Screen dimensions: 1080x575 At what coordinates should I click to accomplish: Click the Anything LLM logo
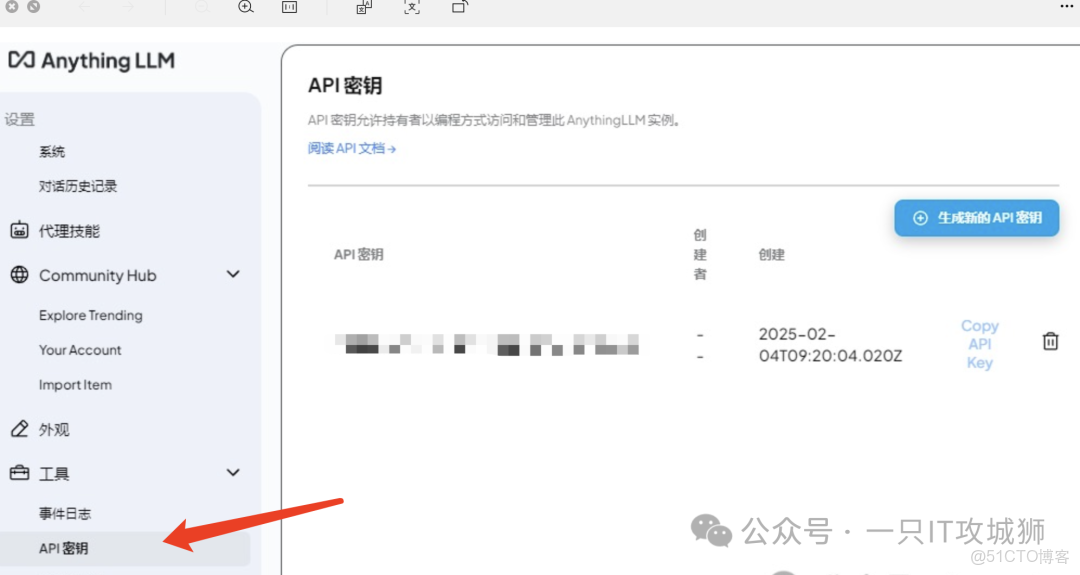pyautogui.click(x=91, y=61)
